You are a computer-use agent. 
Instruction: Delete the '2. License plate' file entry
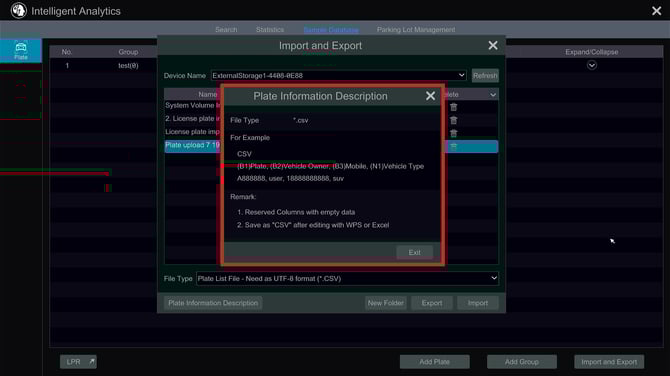tap(453, 120)
